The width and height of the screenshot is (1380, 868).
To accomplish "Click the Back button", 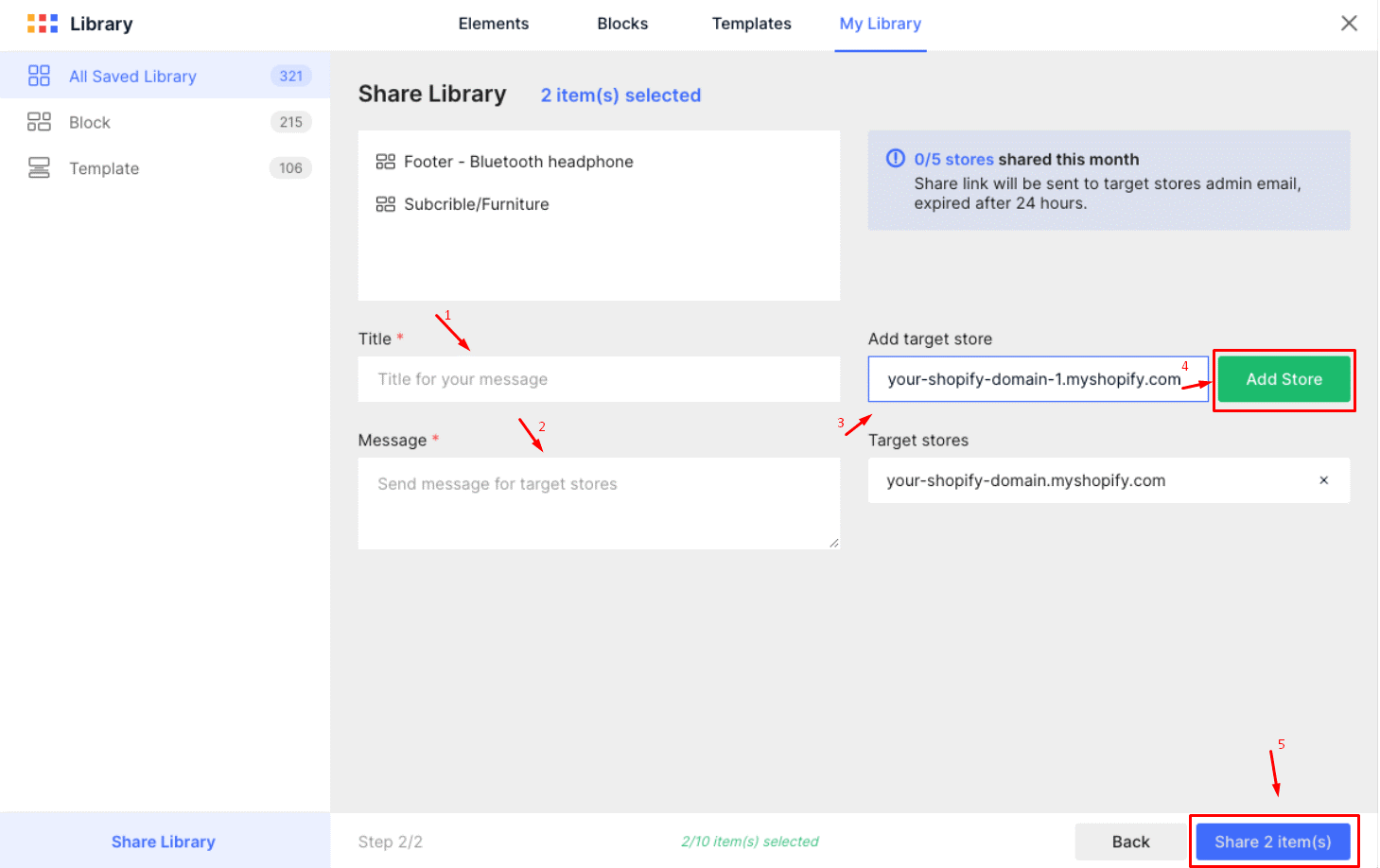I will [x=1130, y=842].
